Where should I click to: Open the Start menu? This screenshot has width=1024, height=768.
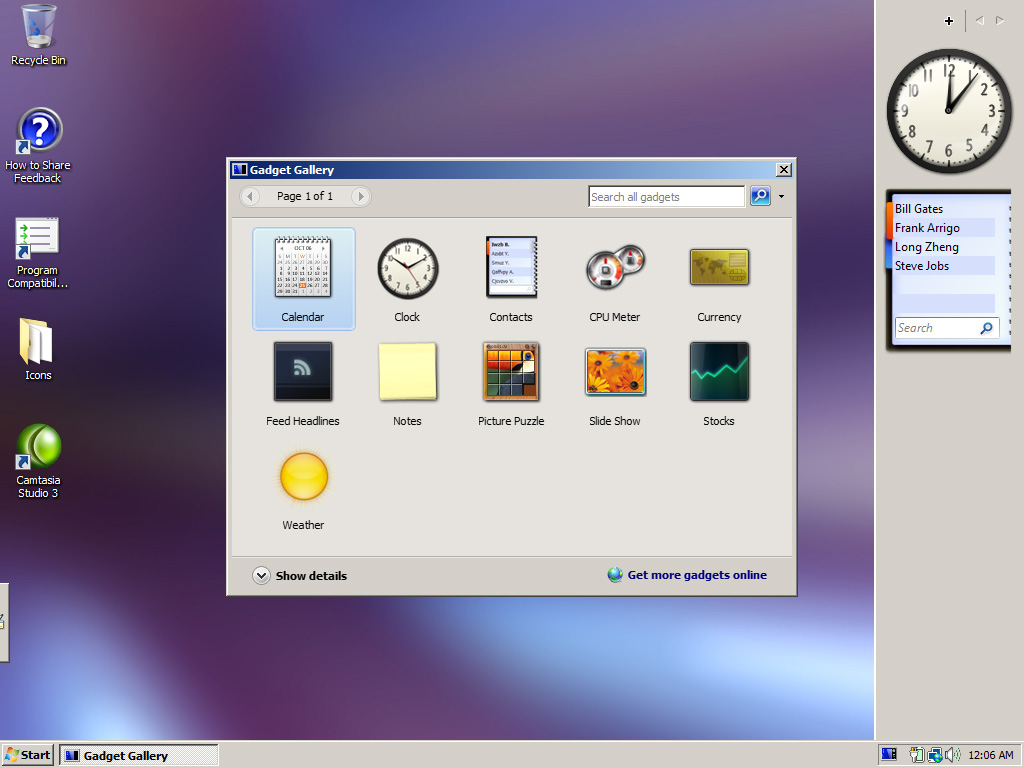tap(27, 754)
